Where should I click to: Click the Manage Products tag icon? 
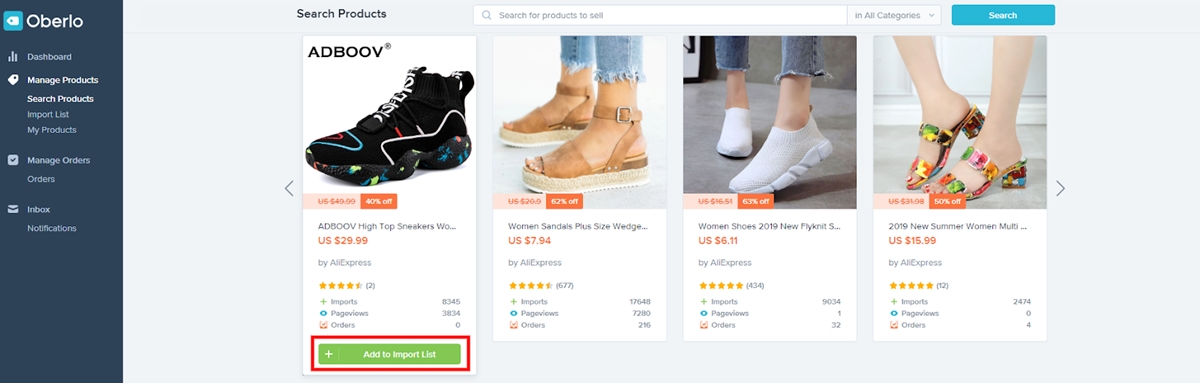point(13,80)
